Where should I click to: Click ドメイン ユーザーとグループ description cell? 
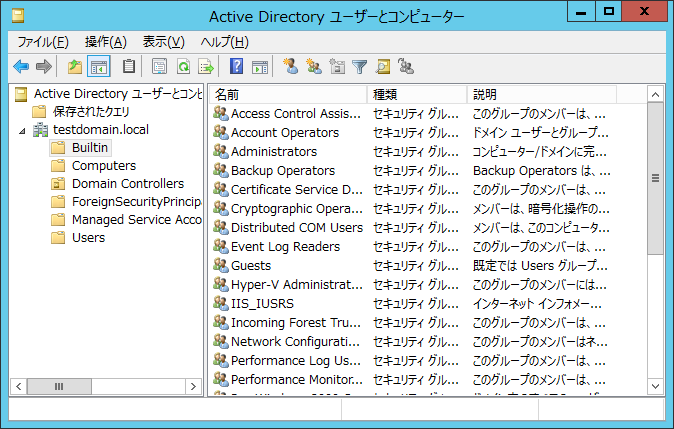(x=541, y=132)
